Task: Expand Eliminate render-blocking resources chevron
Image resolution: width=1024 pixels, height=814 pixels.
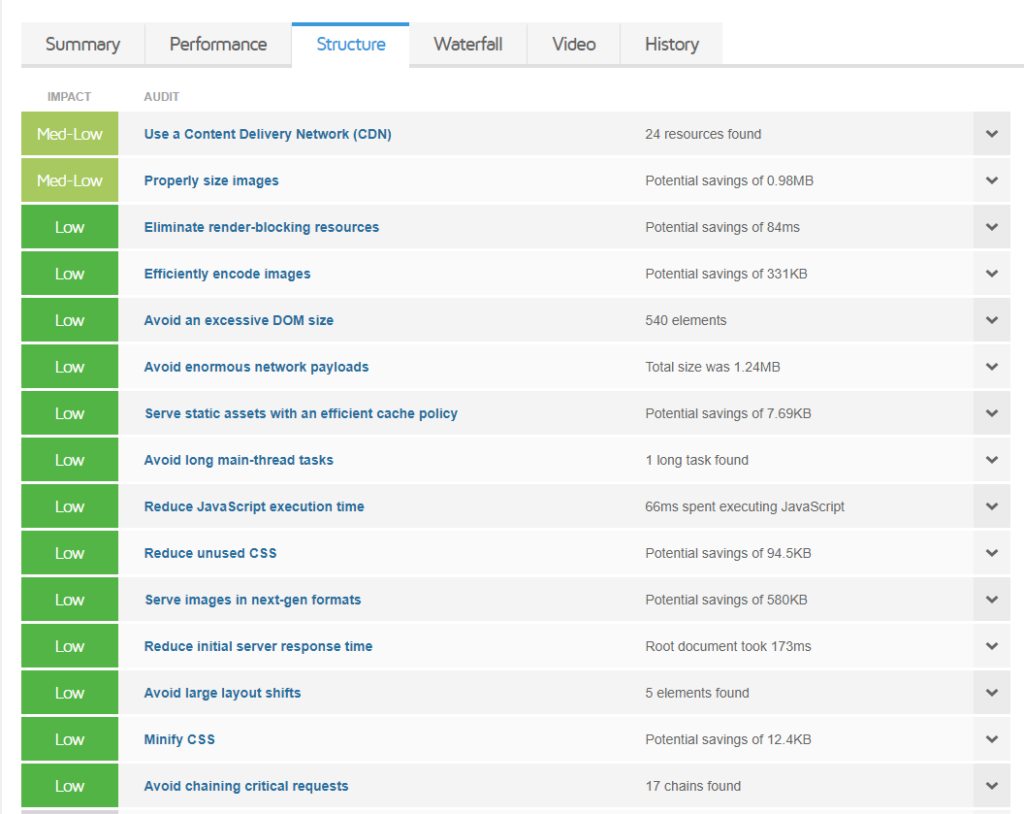Action: coord(991,227)
